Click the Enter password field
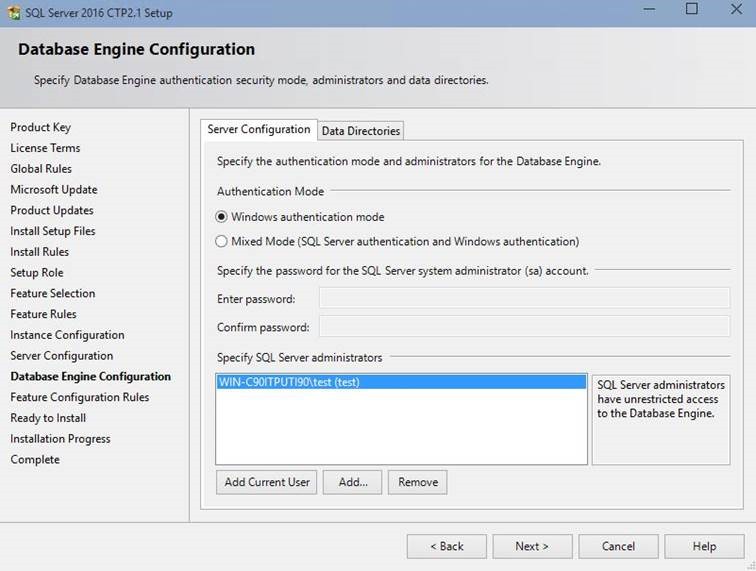This screenshot has height=571, width=756. point(524,298)
